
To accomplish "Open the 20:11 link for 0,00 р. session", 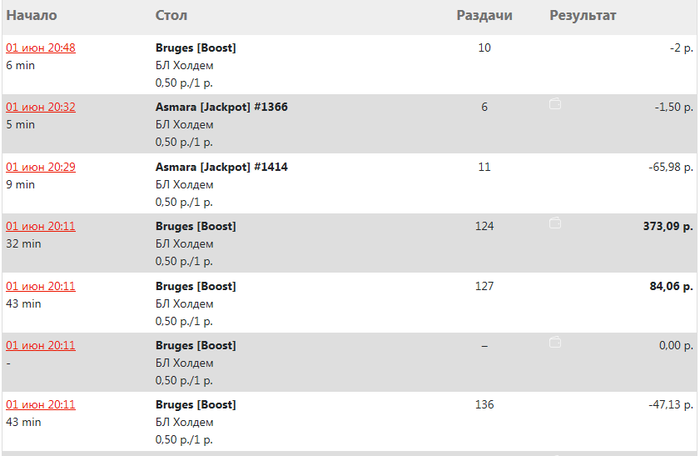I will [41, 346].
